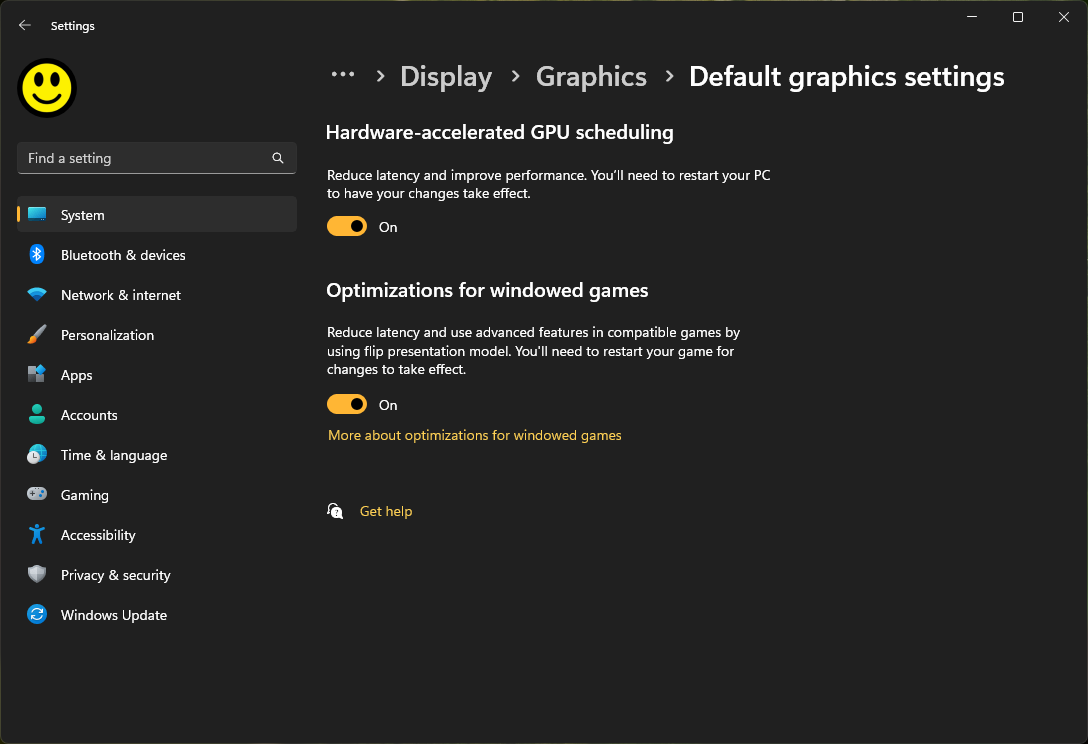Open More about optimizations for windowed games
Screen dimensions: 1088x744
(475, 435)
